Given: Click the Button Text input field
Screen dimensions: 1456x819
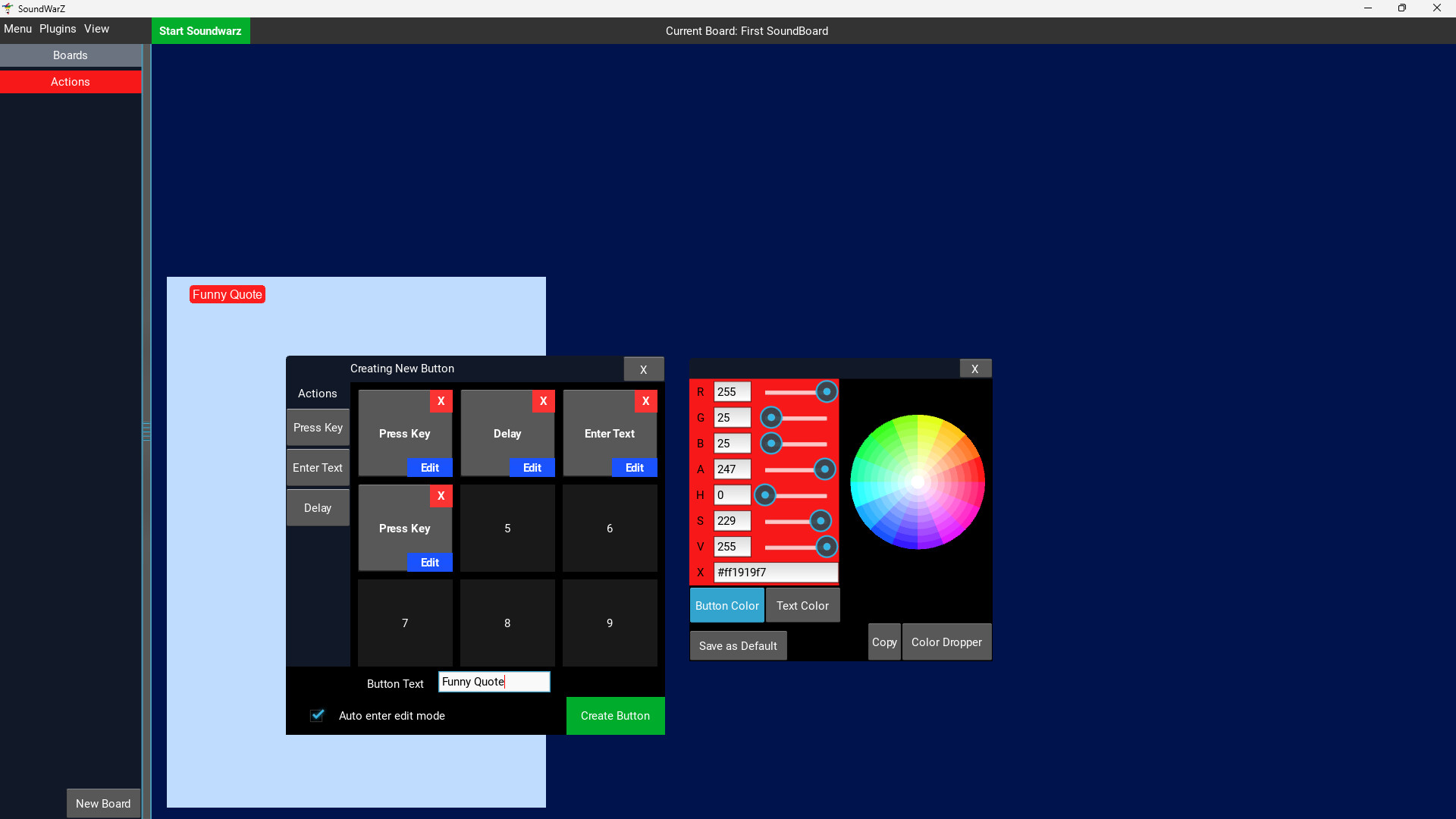Looking at the screenshot, I should [x=494, y=681].
